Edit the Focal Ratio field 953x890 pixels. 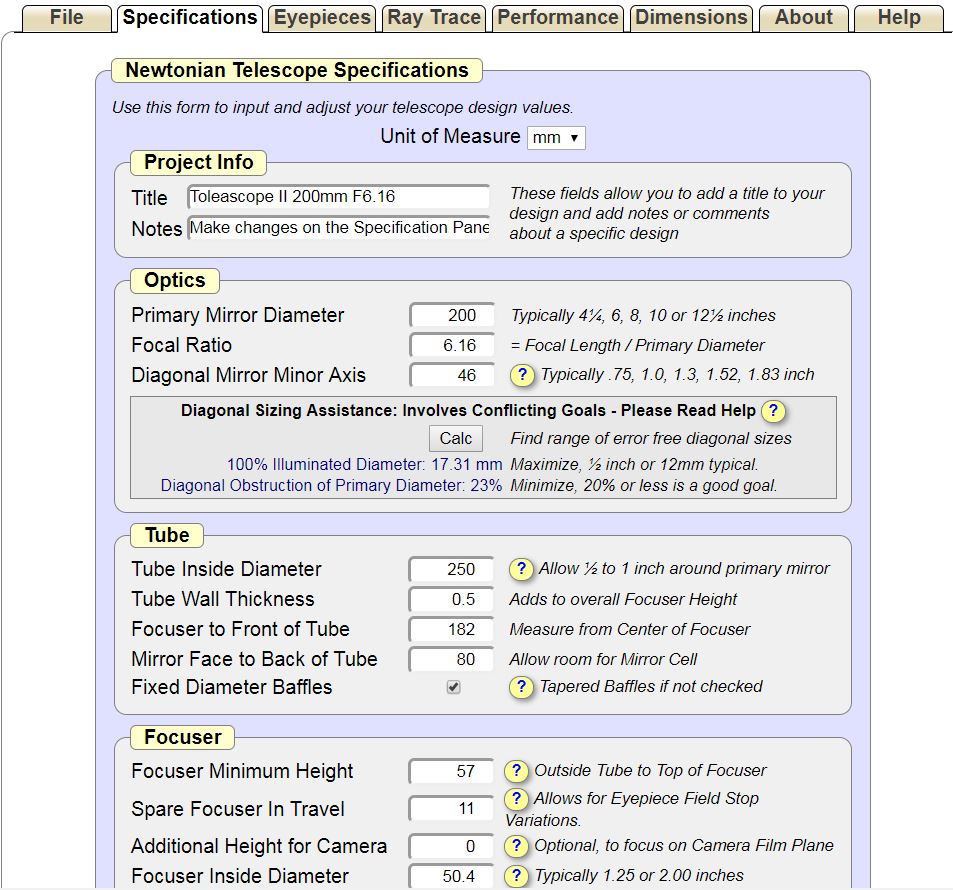tap(452, 345)
